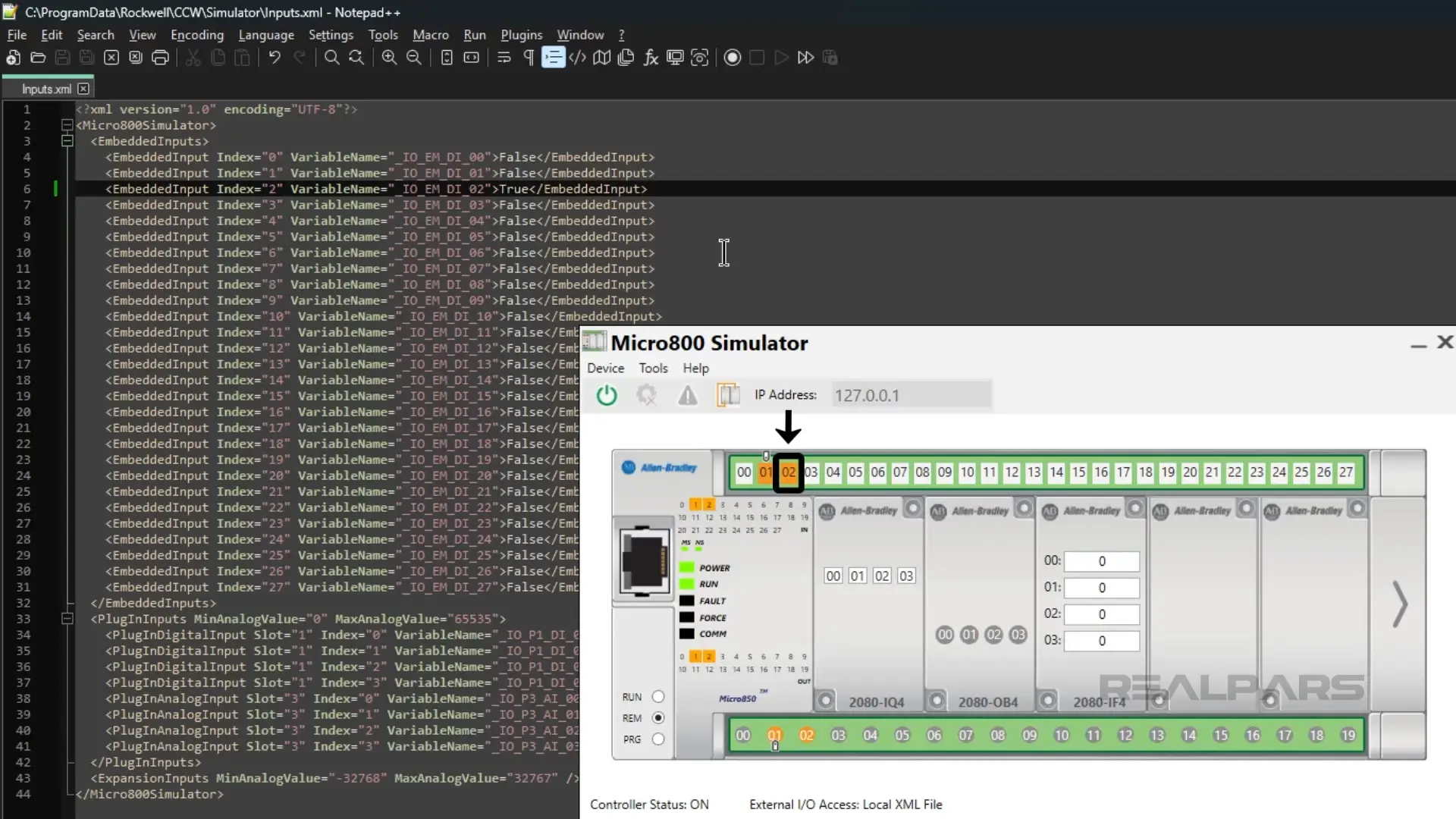Click the Zoom Out icon
Screen dimensions: 1456x819
point(413,58)
